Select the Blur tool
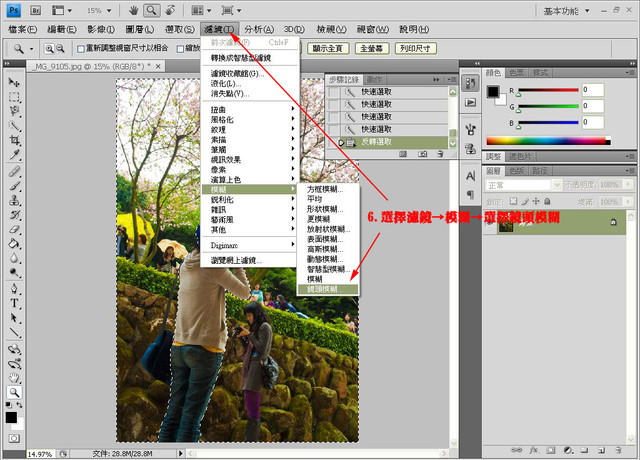 tap(14, 258)
